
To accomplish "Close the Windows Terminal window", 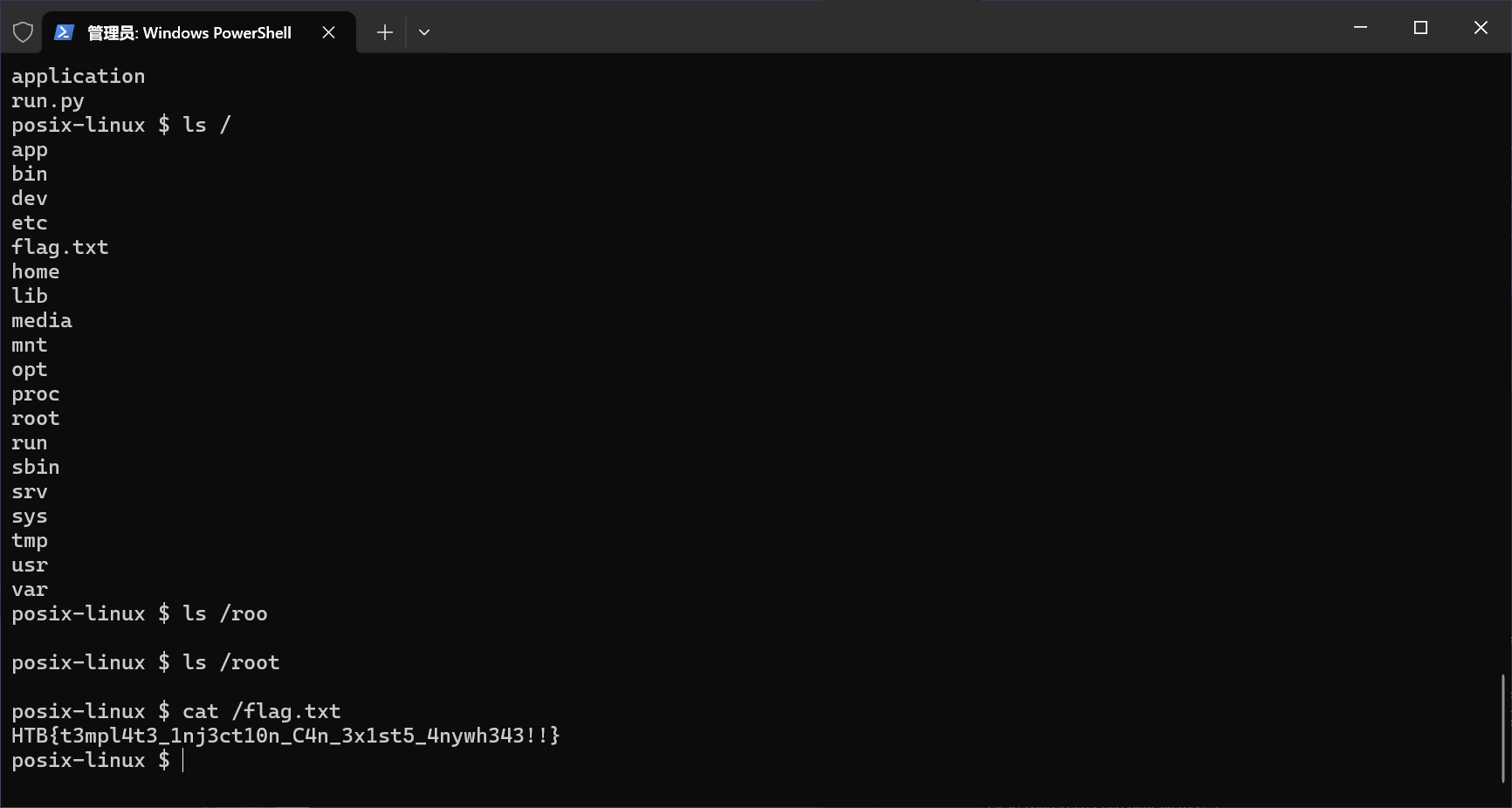I will point(1481,28).
